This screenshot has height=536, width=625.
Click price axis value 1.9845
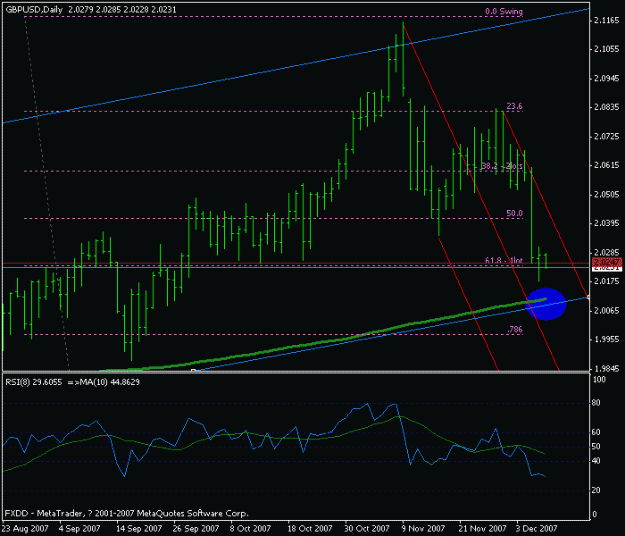607,369
